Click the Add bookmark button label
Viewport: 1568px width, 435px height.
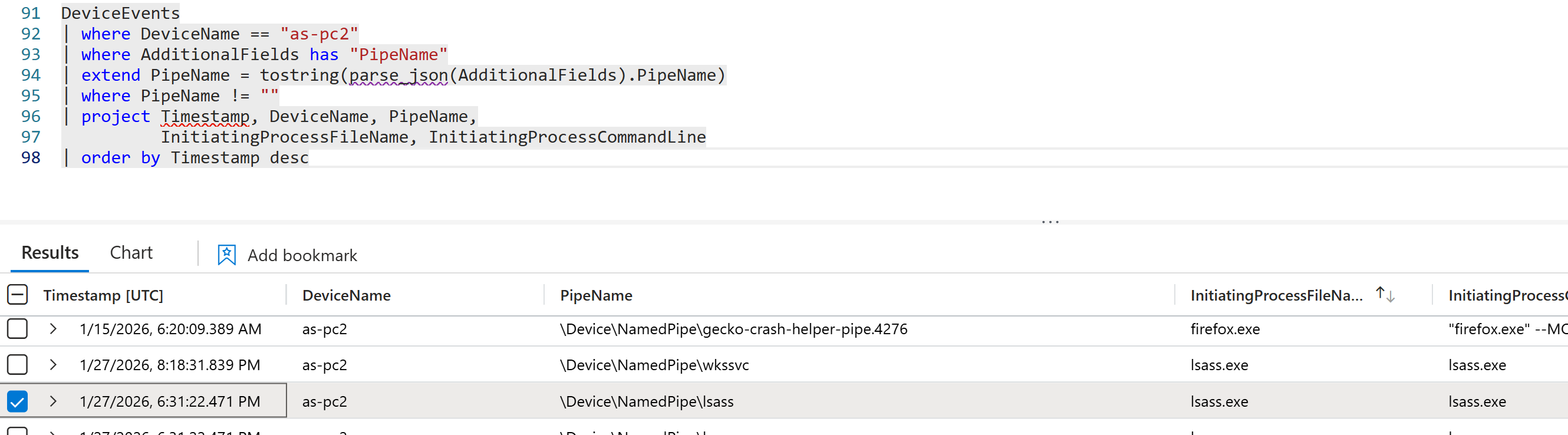[302, 256]
